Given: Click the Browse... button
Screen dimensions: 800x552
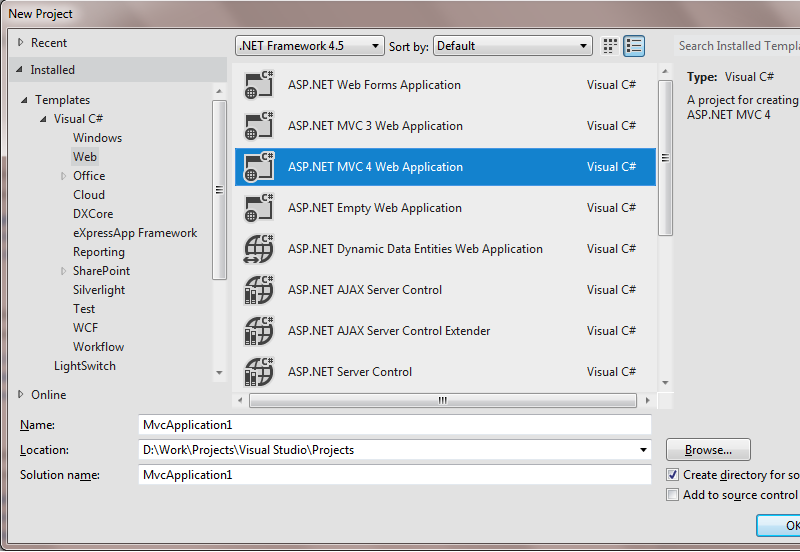Looking at the screenshot, I should click(708, 450).
